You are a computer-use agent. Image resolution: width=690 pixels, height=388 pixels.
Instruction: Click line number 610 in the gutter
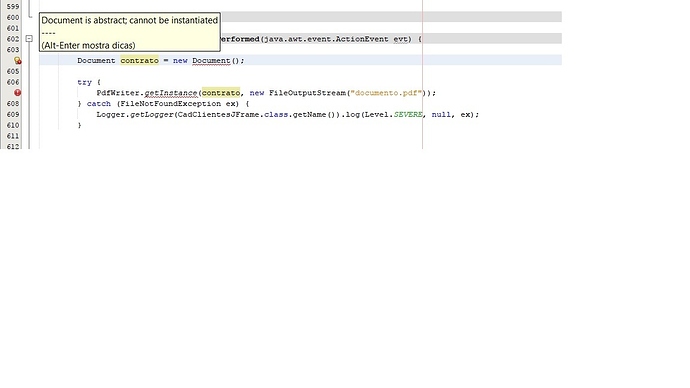pyautogui.click(x=13, y=125)
